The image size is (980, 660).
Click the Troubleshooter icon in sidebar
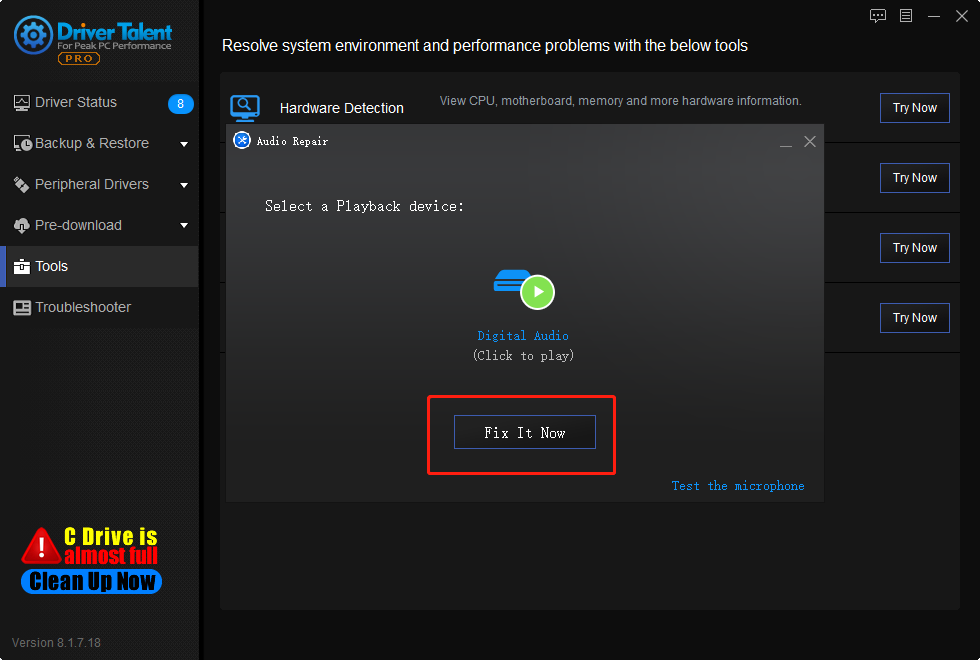pos(22,308)
